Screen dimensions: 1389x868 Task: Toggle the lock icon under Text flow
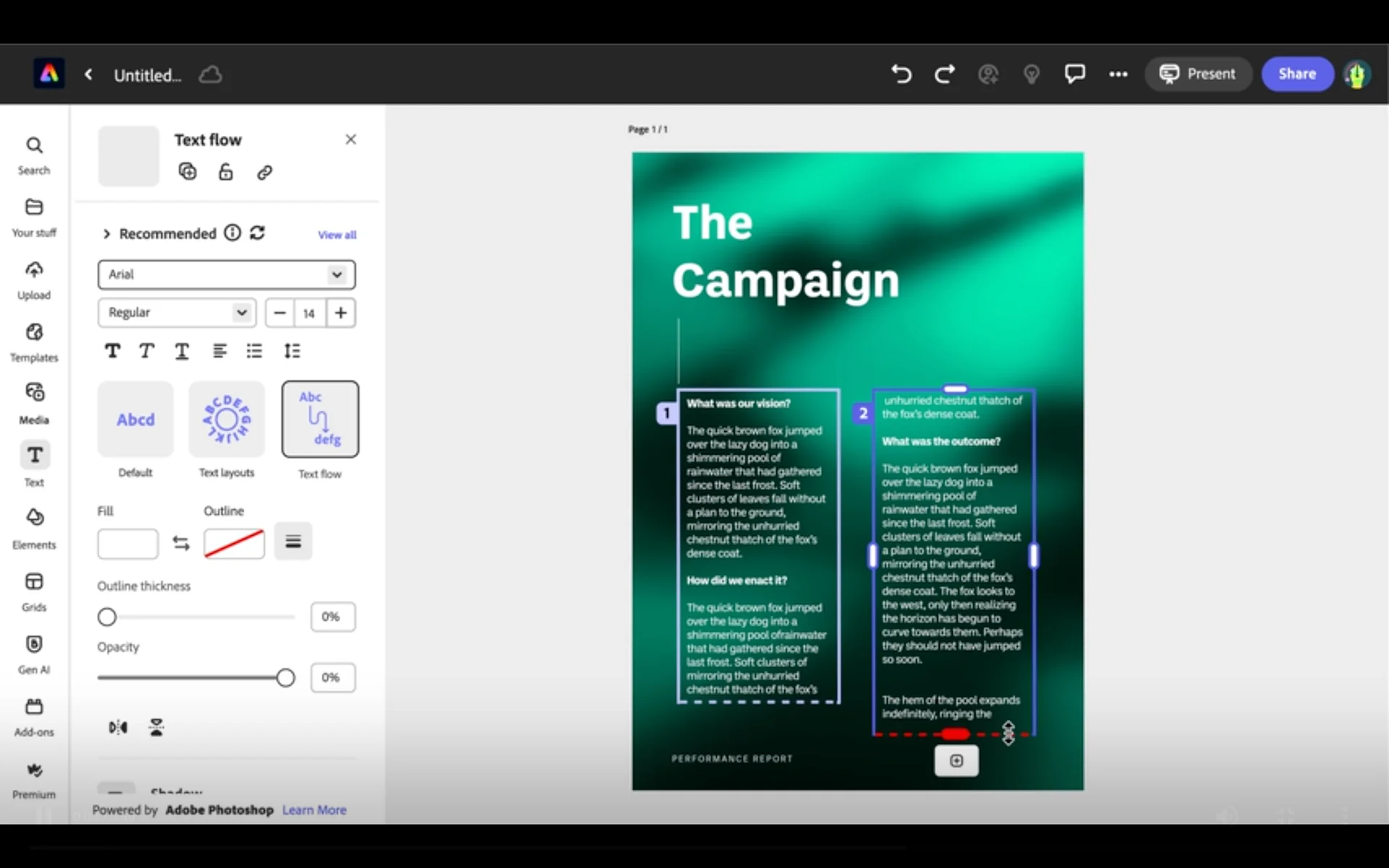coord(226,171)
